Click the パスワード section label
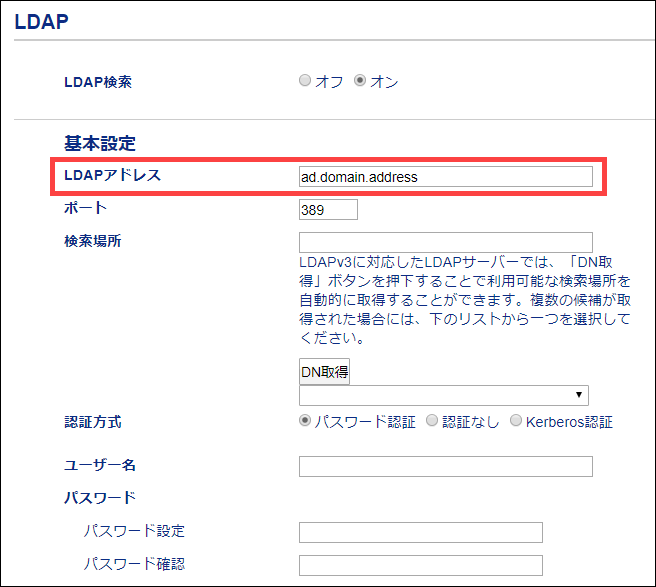This screenshot has width=656, height=587. (100, 497)
